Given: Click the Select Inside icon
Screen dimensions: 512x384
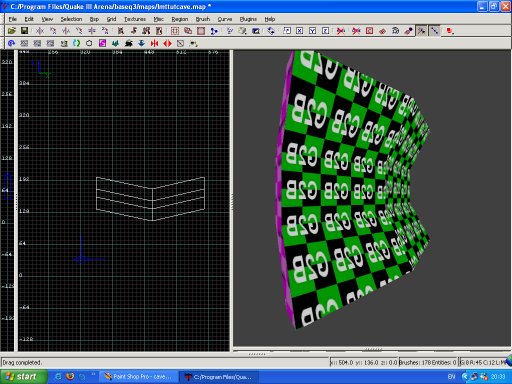Looking at the screenshot, I should pyautogui.click(x=159, y=31).
